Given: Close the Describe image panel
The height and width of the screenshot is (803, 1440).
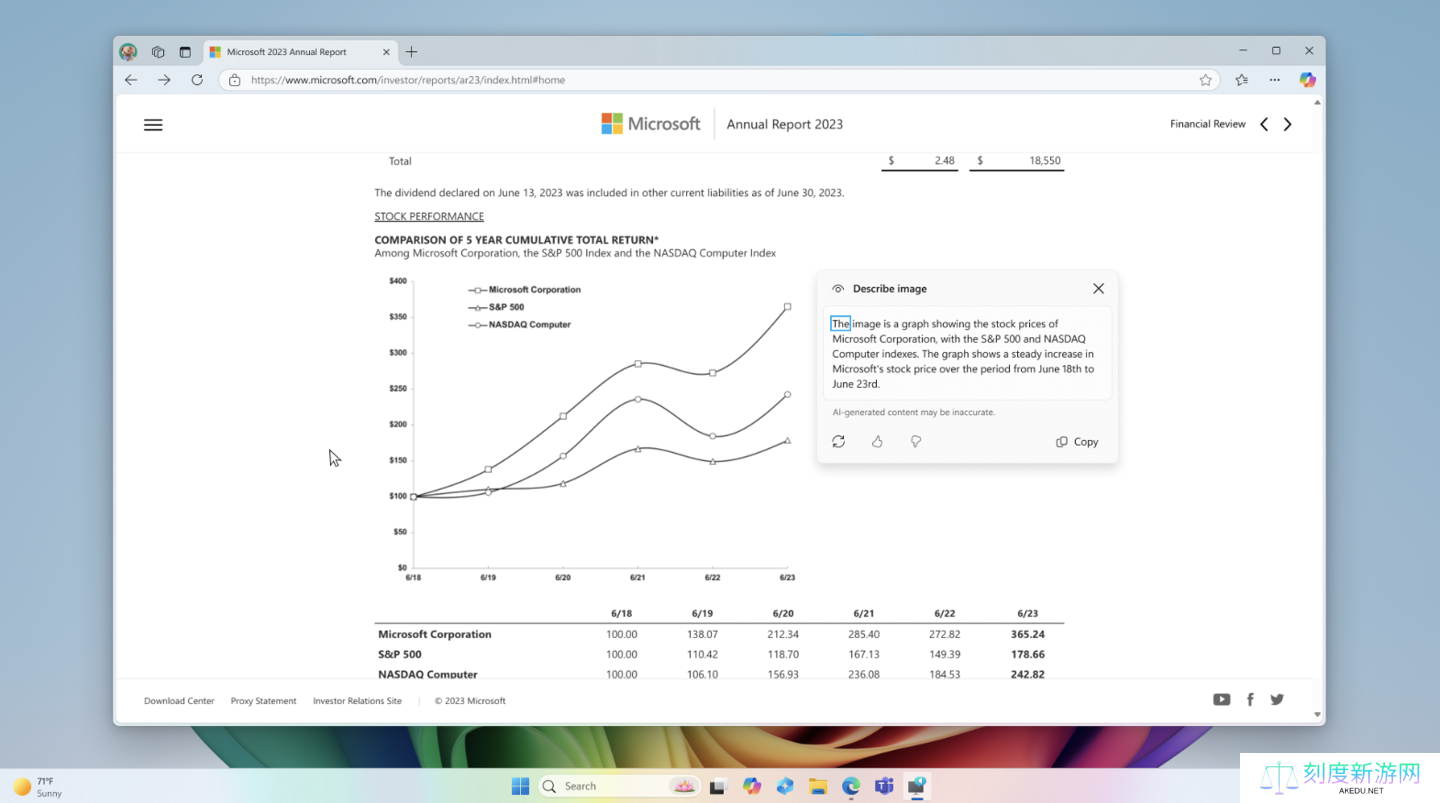Looking at the screenshot, I should pyautogui.click(x=1098, y=289).
